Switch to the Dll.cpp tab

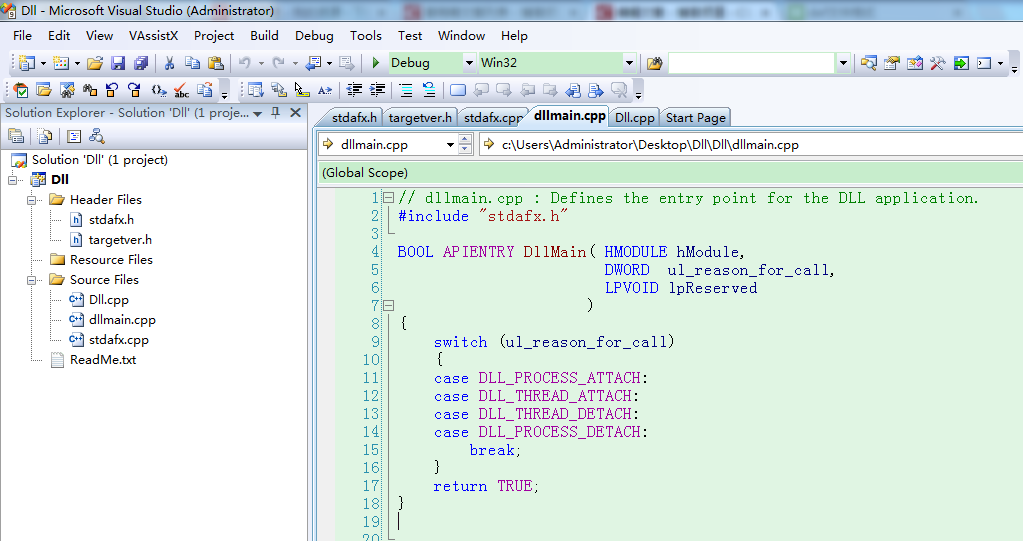[635, 117]
